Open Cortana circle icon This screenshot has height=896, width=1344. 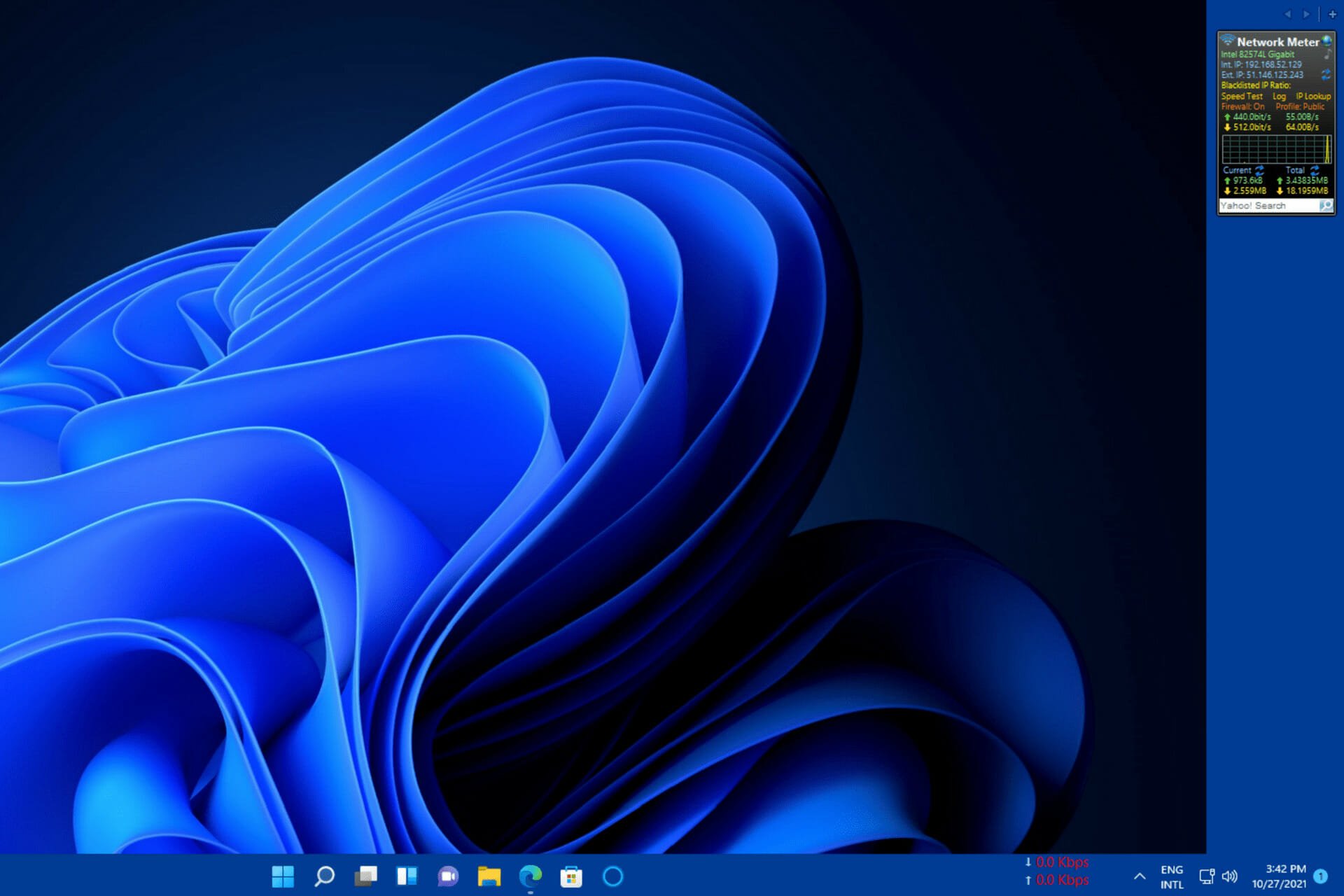[x=612, y=876]
